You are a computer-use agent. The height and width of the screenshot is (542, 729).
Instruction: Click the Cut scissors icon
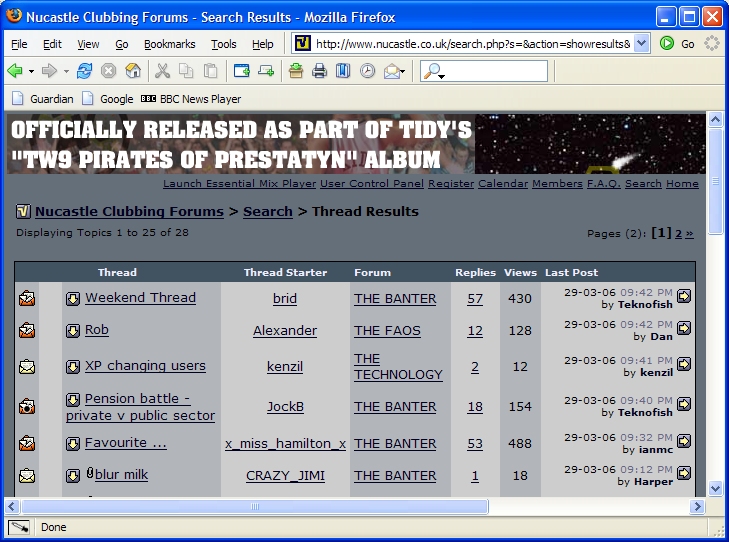[161, 71]
